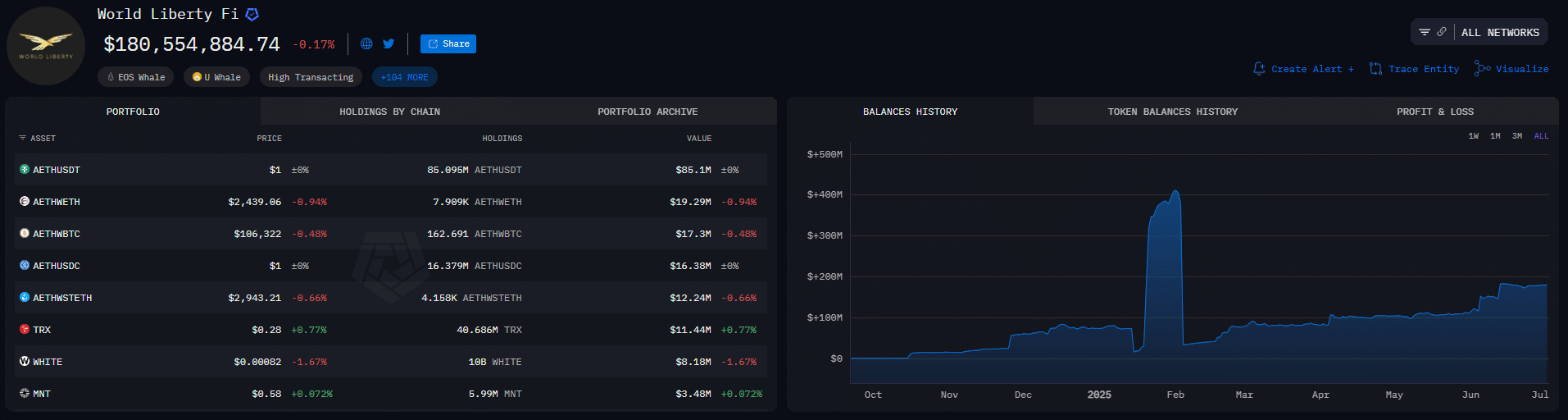1568x420 pixels.
Task: Click the 40.686M TRX holdings cell
Action: pos(489,330)
